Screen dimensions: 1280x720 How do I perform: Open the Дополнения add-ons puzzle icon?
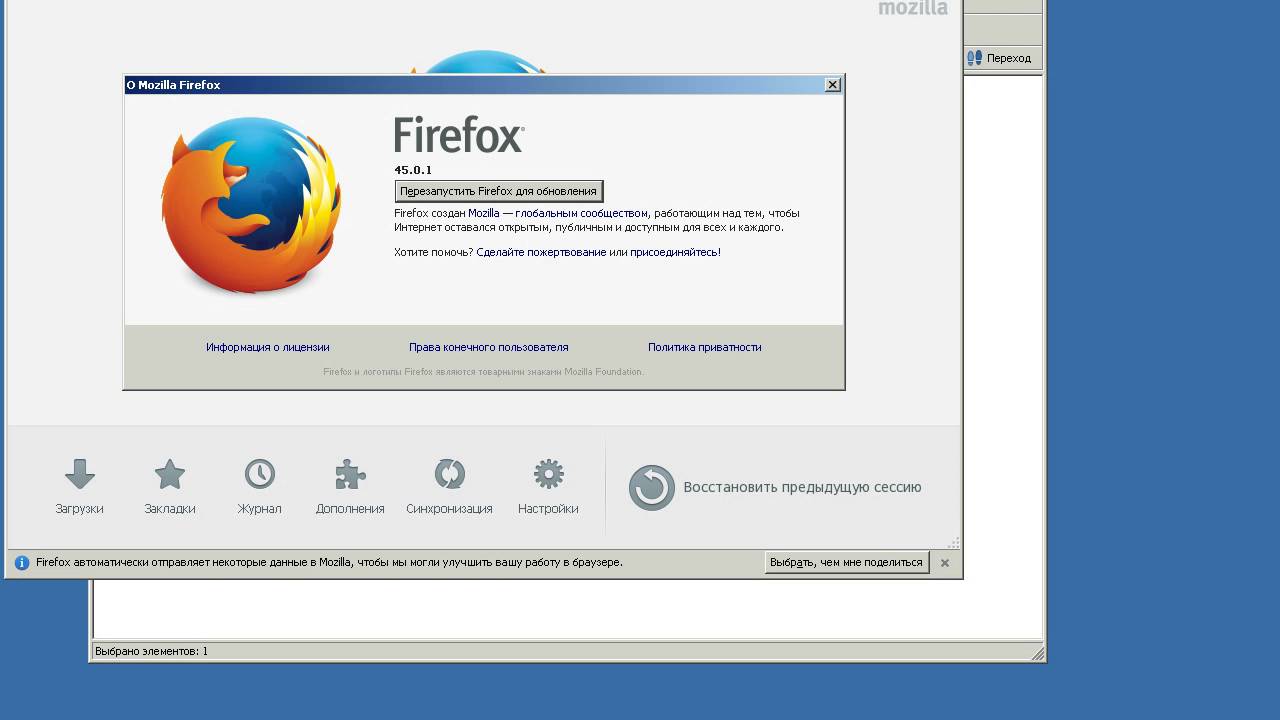point(350,474)
